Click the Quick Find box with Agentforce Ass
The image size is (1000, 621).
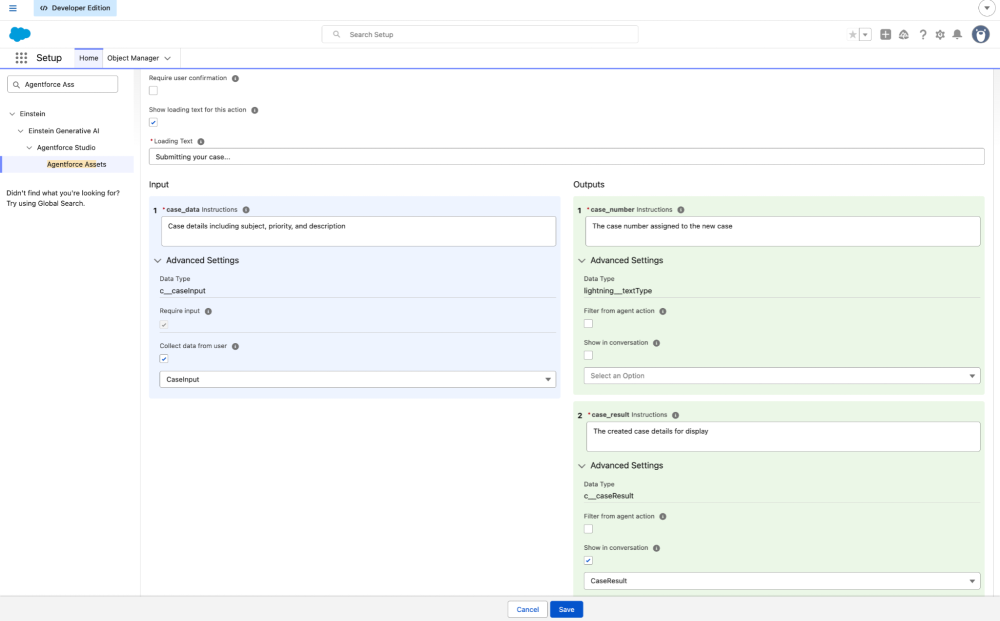[62, 84]
